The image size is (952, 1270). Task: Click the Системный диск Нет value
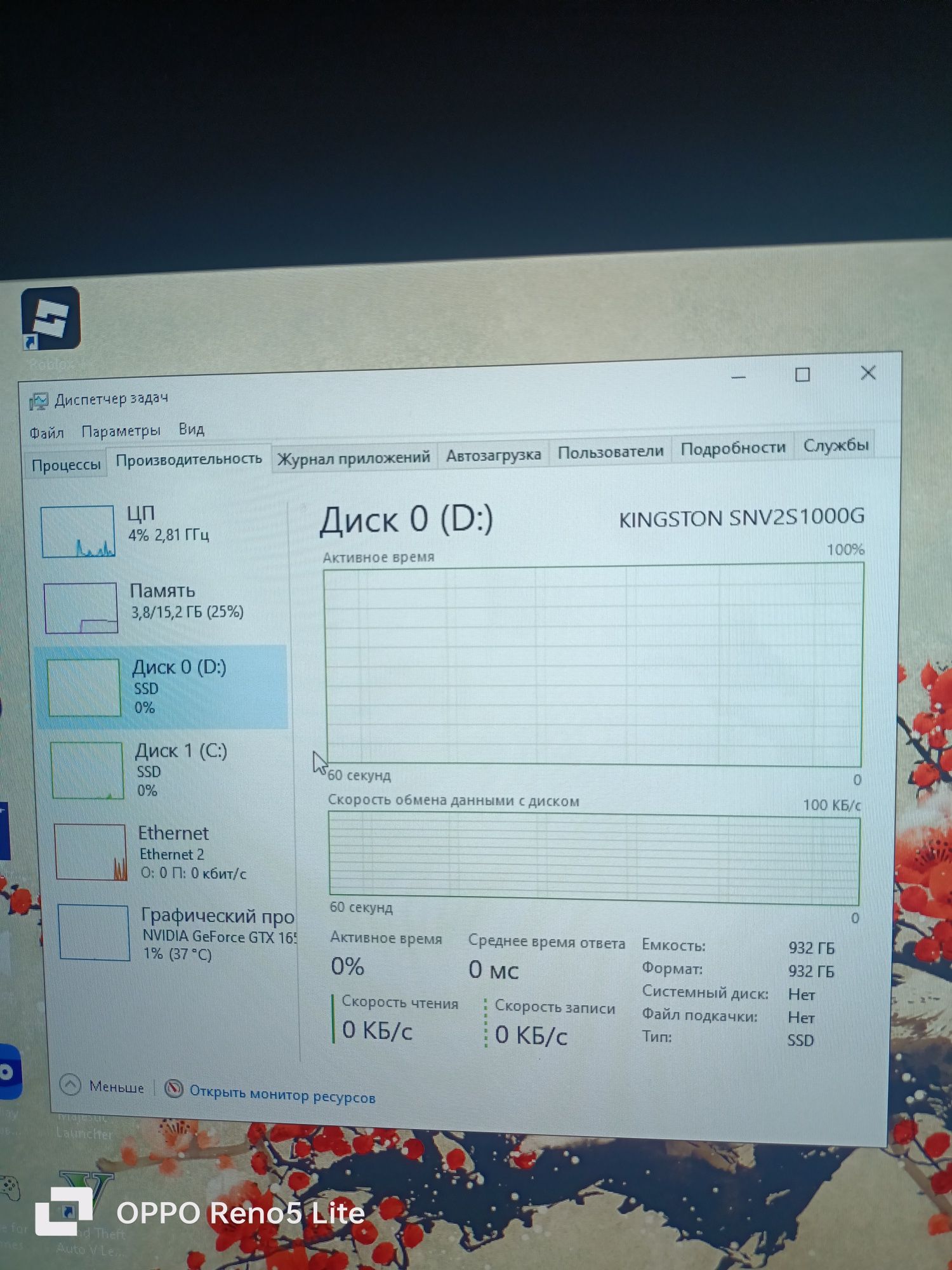click(801, 994)
